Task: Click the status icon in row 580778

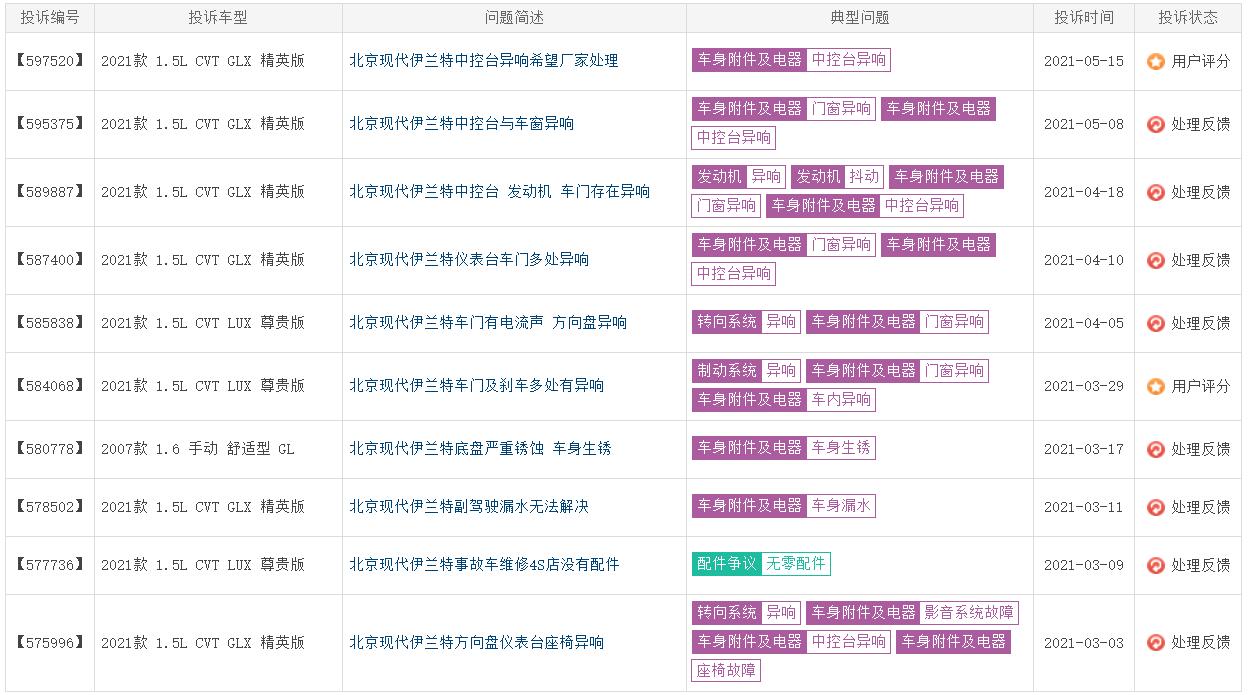Action: (1155, 450)
